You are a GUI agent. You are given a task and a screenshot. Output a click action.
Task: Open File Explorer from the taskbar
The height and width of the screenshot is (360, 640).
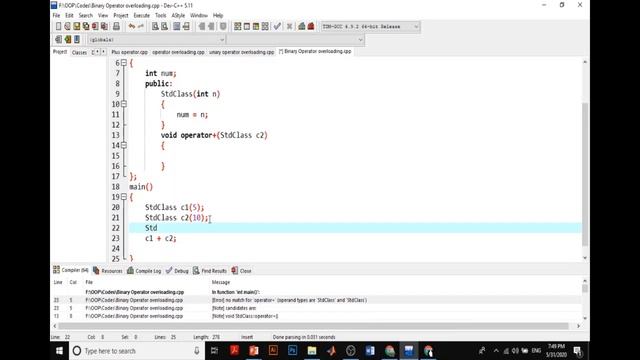pos(312,351)
